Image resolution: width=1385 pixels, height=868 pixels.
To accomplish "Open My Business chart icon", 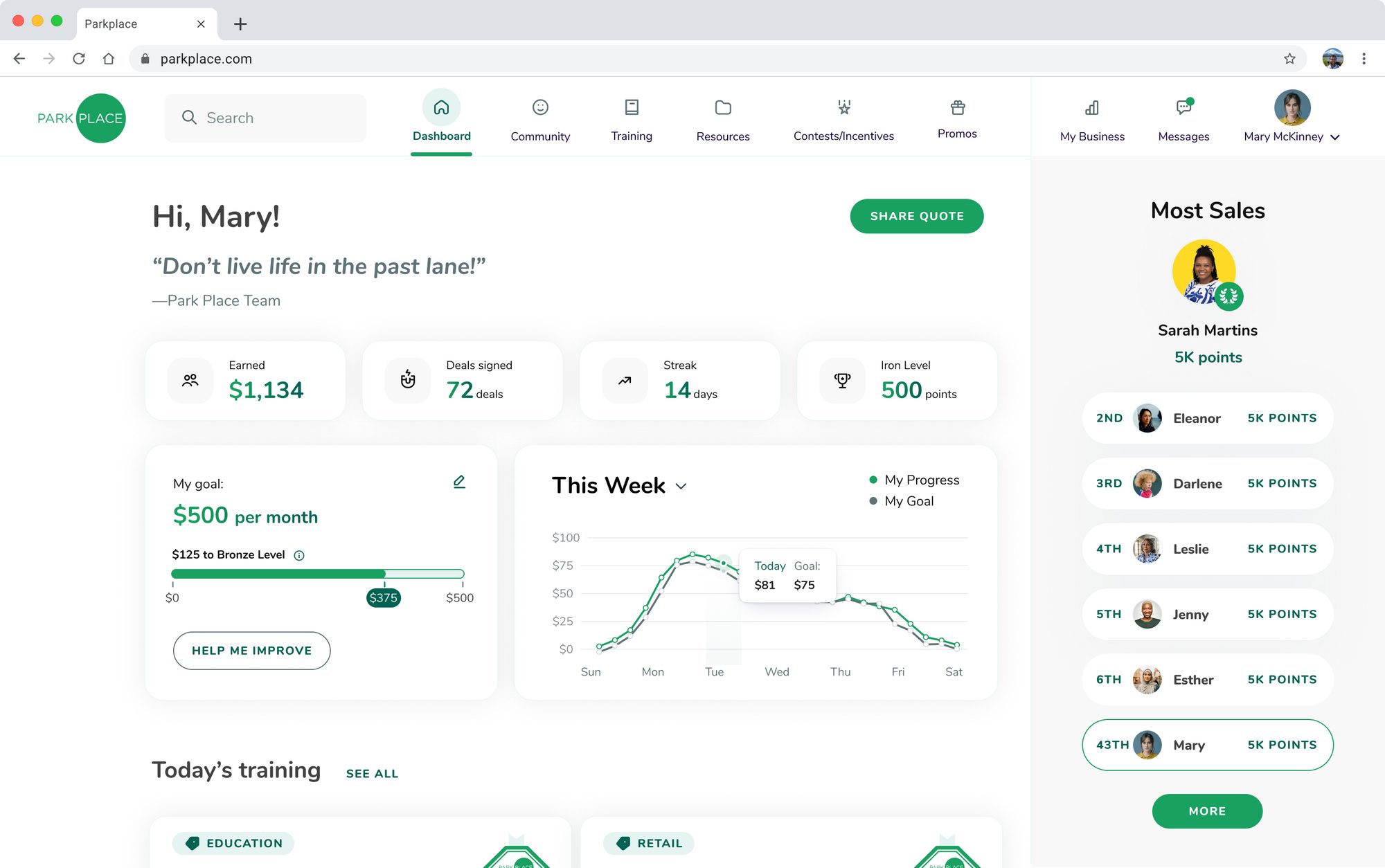I will pos(1092,107).
